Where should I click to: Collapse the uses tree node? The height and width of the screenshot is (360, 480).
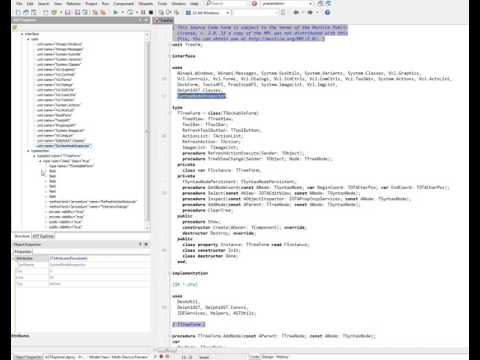(28, 39)
